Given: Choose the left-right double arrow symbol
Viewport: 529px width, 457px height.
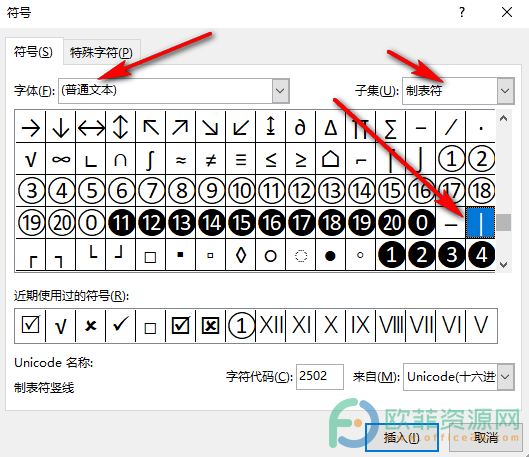Looking at the screenshot, I should (91, 127).
